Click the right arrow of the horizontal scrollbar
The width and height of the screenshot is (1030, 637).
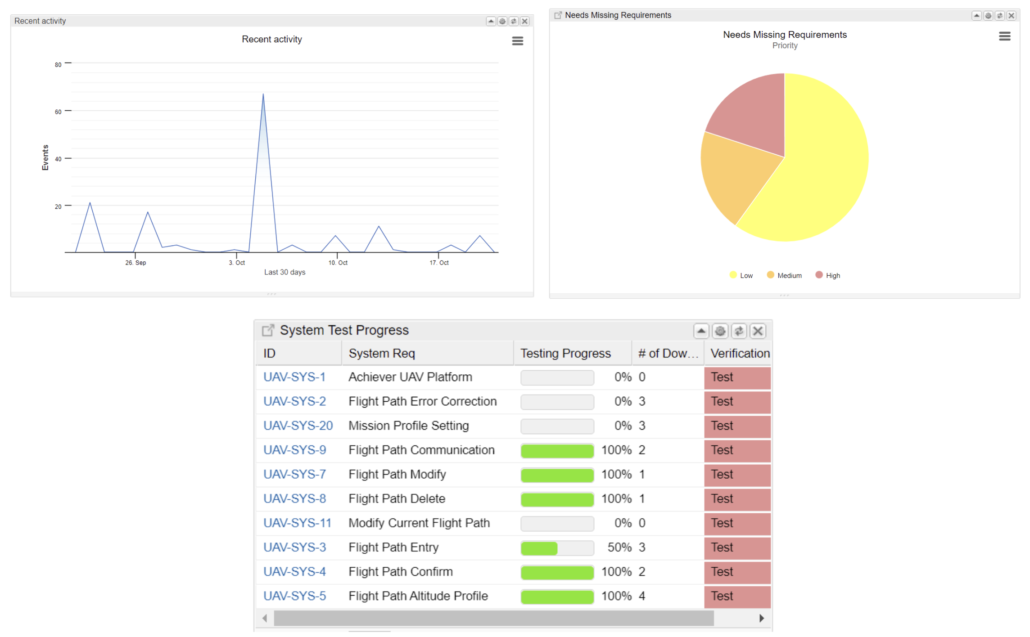pyautogui.click(x=761, y=618)
